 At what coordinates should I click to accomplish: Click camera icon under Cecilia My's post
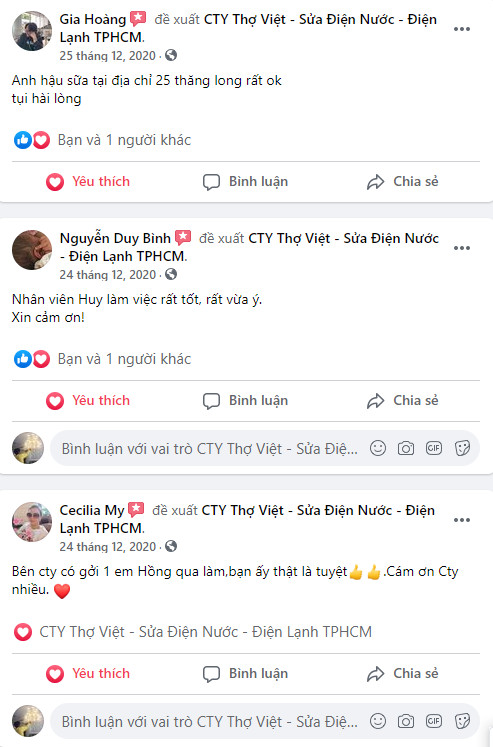click(406, 721)
